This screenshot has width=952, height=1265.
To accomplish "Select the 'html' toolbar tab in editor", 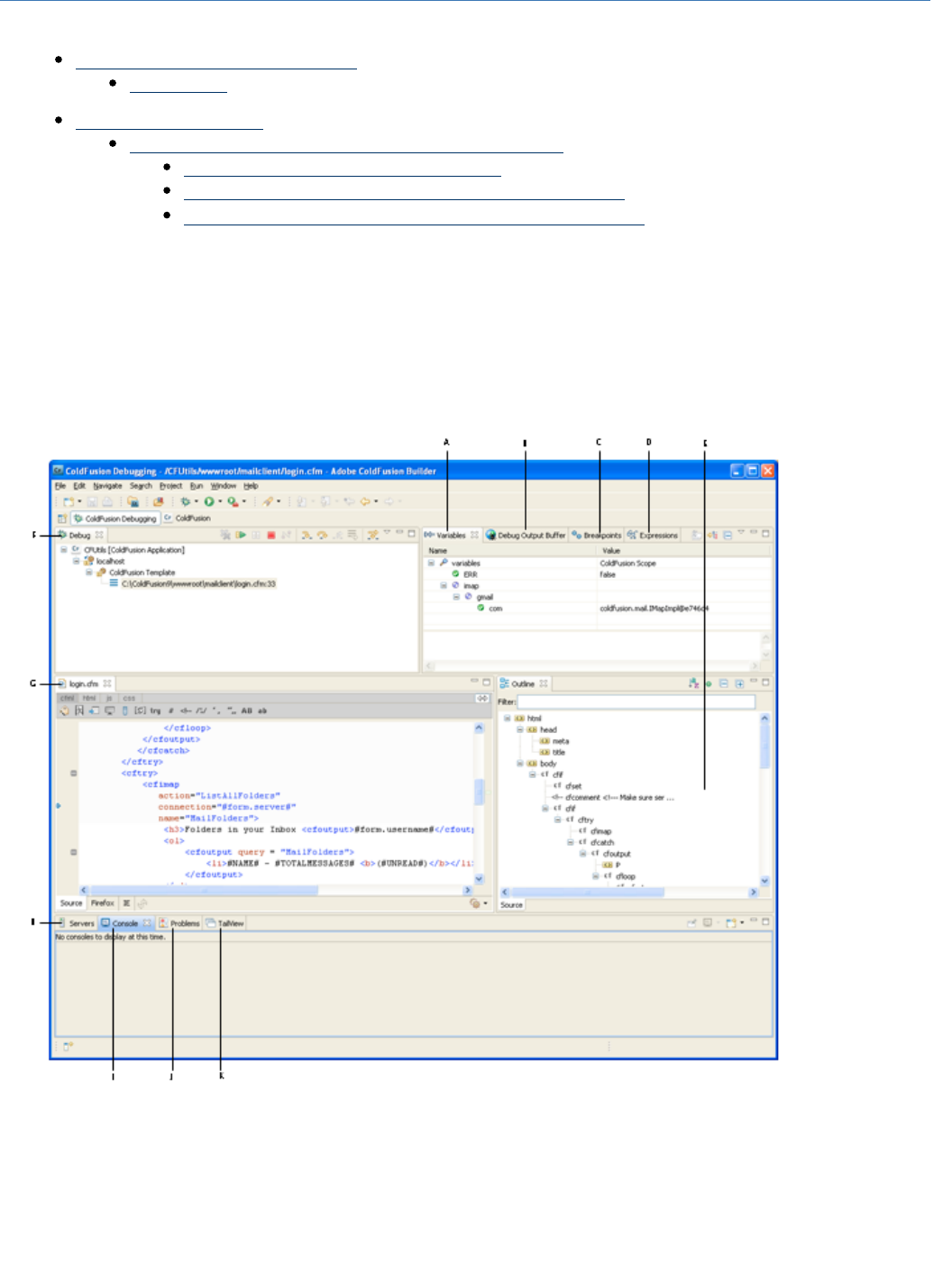I will click(x=89, y=698).
